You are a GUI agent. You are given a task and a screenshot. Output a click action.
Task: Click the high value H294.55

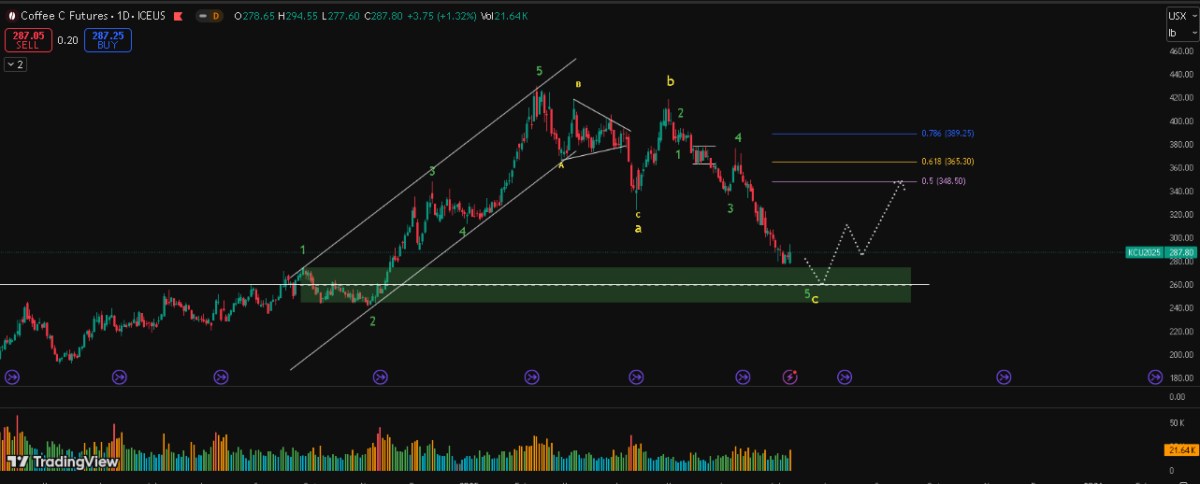296,17
